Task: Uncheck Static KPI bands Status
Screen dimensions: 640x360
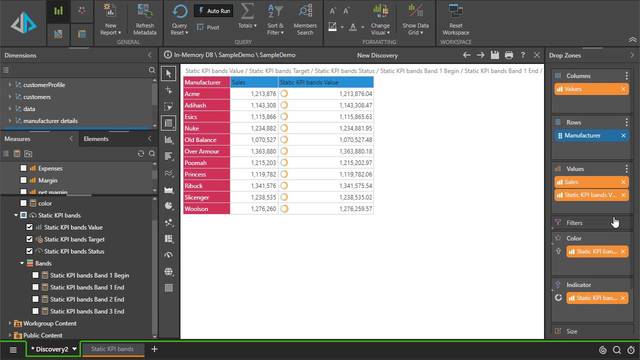Action: pos(29,251)
